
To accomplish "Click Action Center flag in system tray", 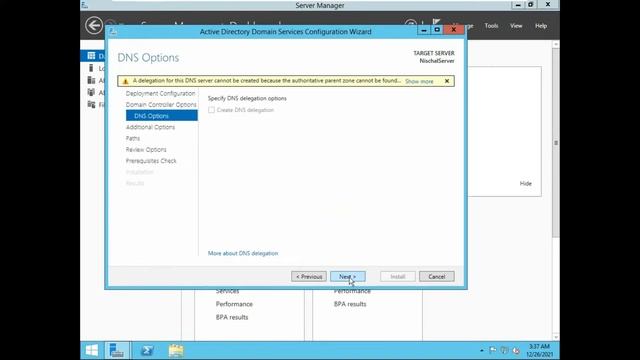I will pyautogui.click(x=493, y=350).
